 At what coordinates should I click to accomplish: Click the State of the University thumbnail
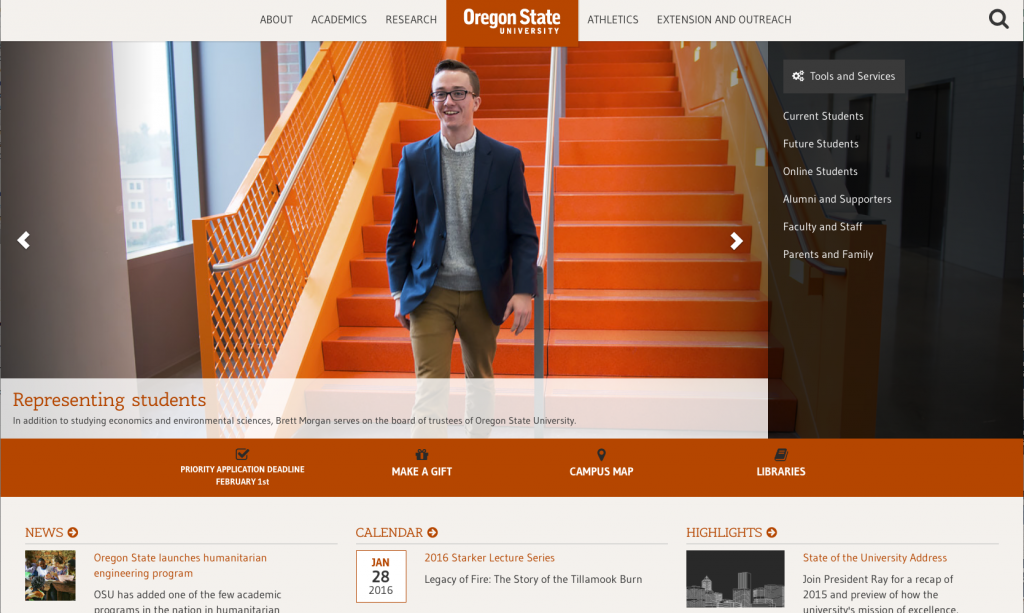click(x=735, y=578)
